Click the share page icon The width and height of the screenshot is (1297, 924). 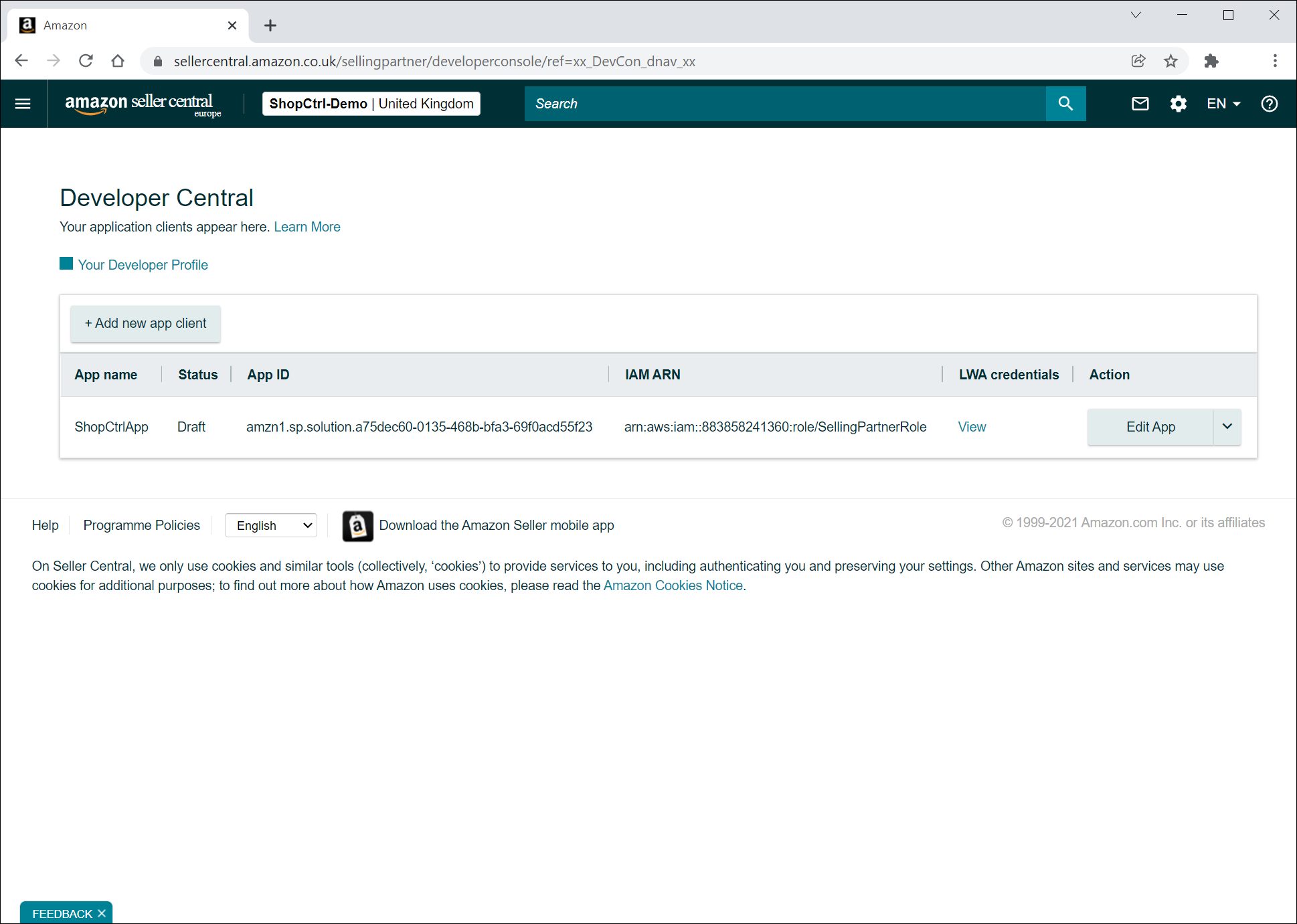[x=1138, y=61]
